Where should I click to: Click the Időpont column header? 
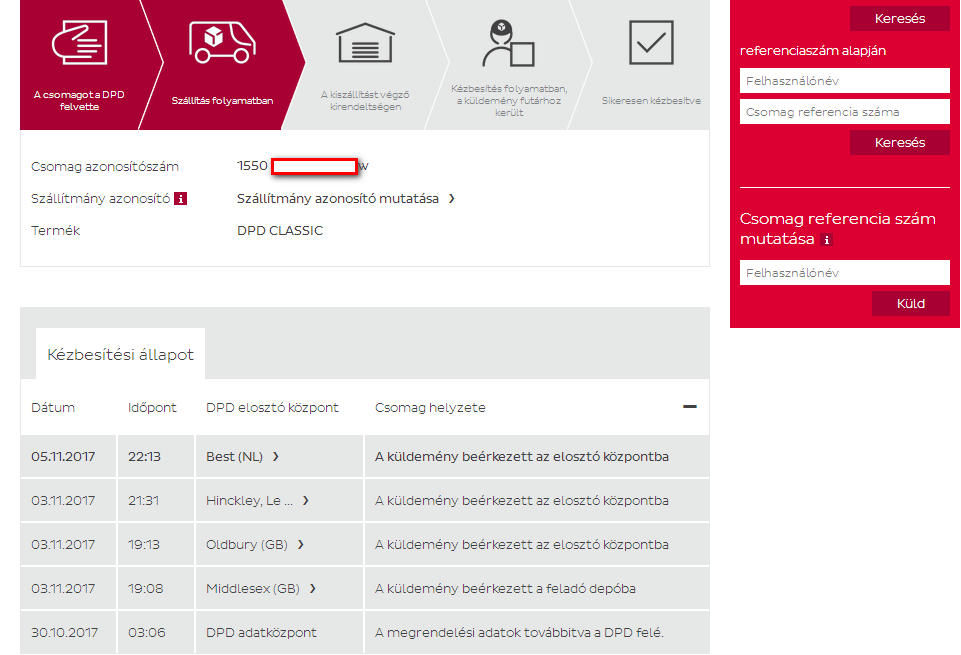click(x=152, y=407)
